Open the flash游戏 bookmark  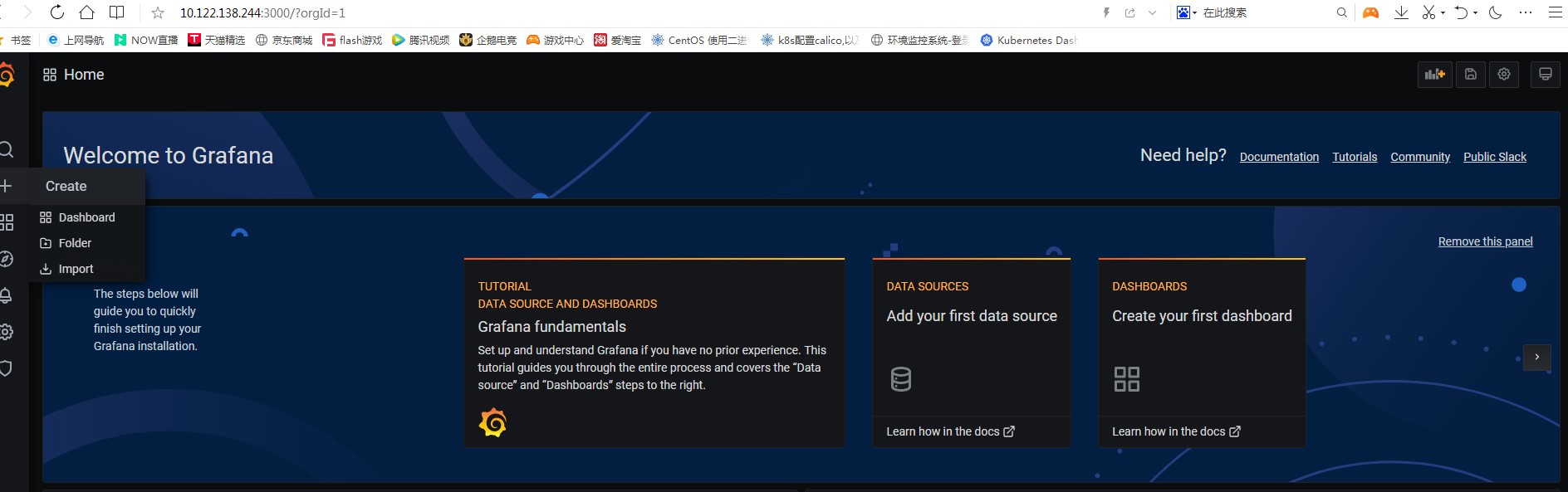point(352,40)
